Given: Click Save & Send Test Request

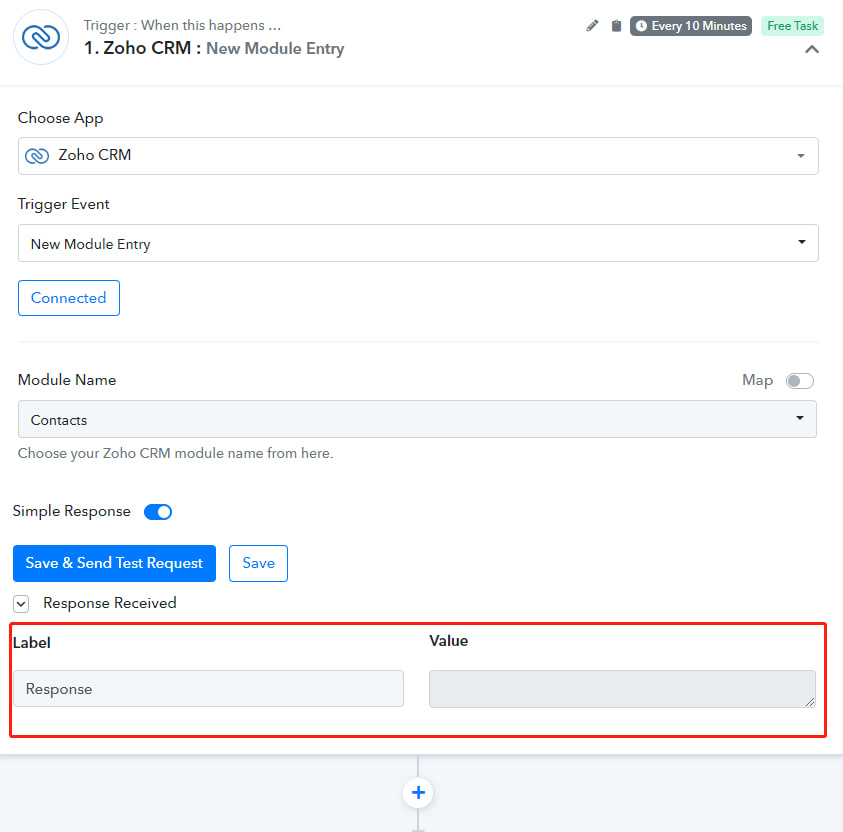Looking at the screenshot, I should coord(115,563).
